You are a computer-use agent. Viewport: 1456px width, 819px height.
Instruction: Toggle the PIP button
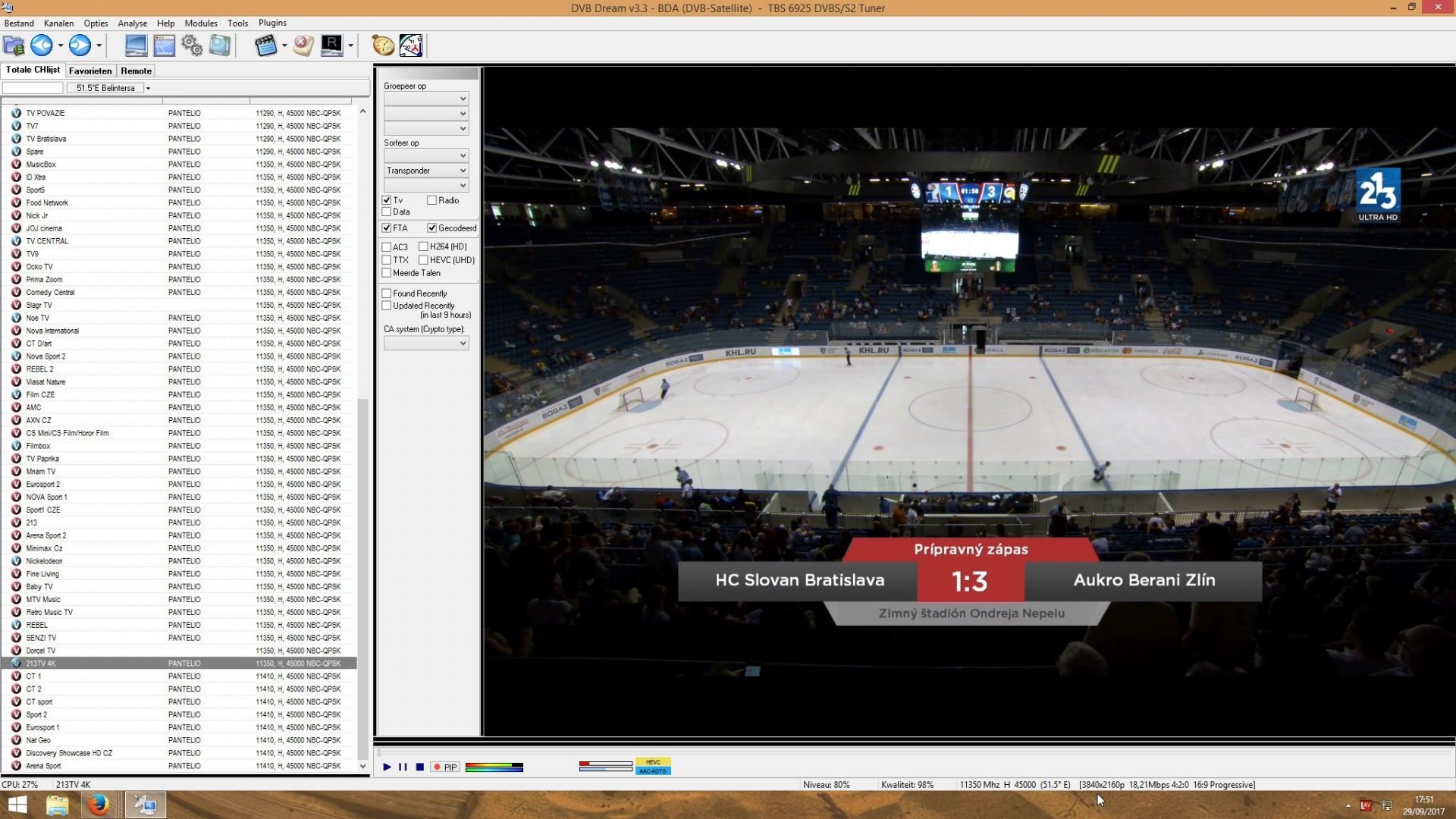[445, 767]
